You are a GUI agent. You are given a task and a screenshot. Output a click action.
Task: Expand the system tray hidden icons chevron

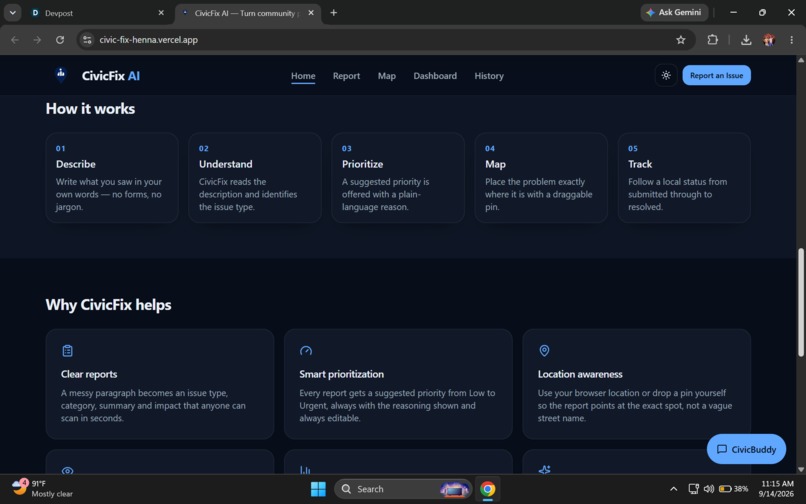click(x=673, y=489)
